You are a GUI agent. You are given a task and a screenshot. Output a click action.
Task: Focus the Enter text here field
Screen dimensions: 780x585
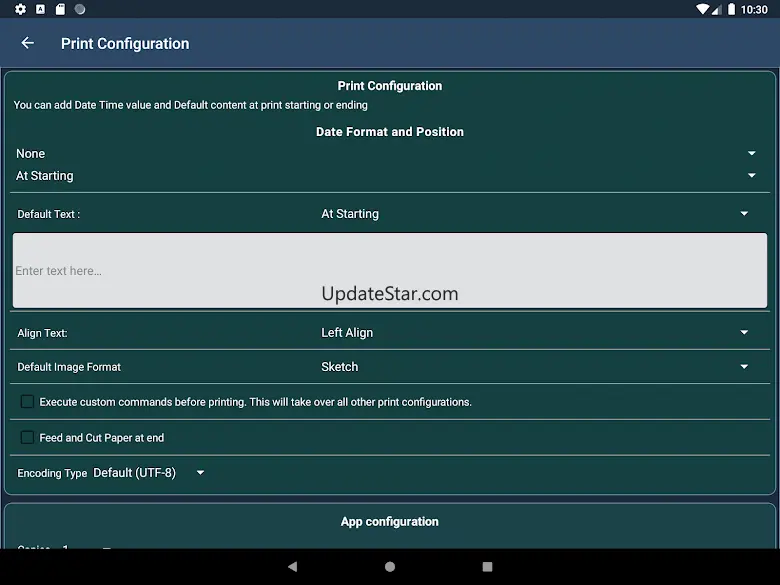coord(390,271)
